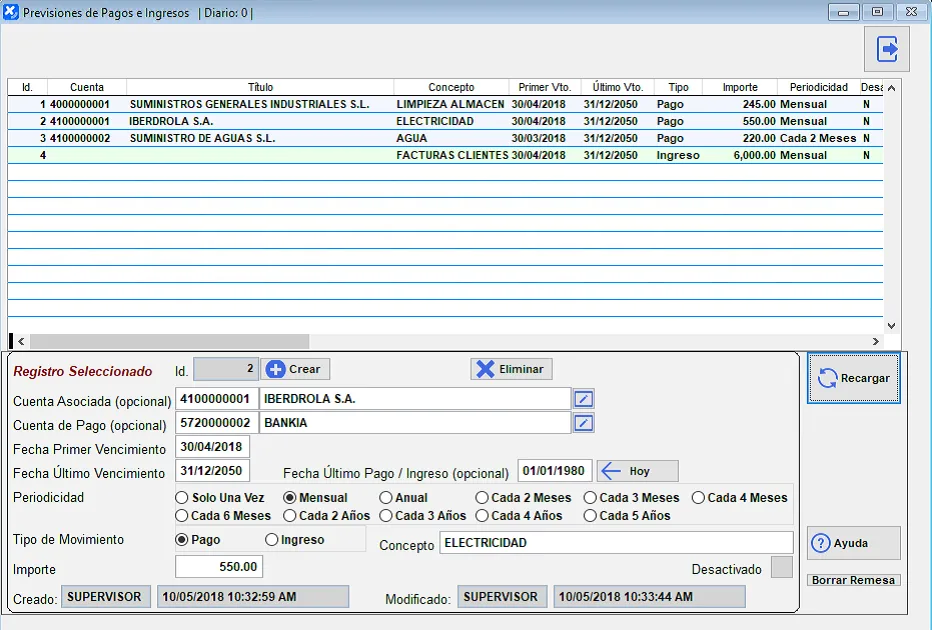Select Ingreso as movement type
Screen dimensions: 932x630
(272, 540)
